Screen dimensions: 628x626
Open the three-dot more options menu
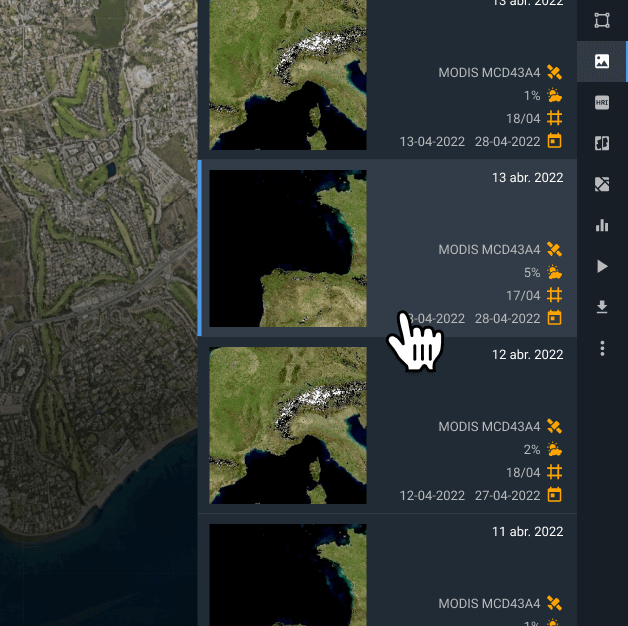[x=602, y=348]
